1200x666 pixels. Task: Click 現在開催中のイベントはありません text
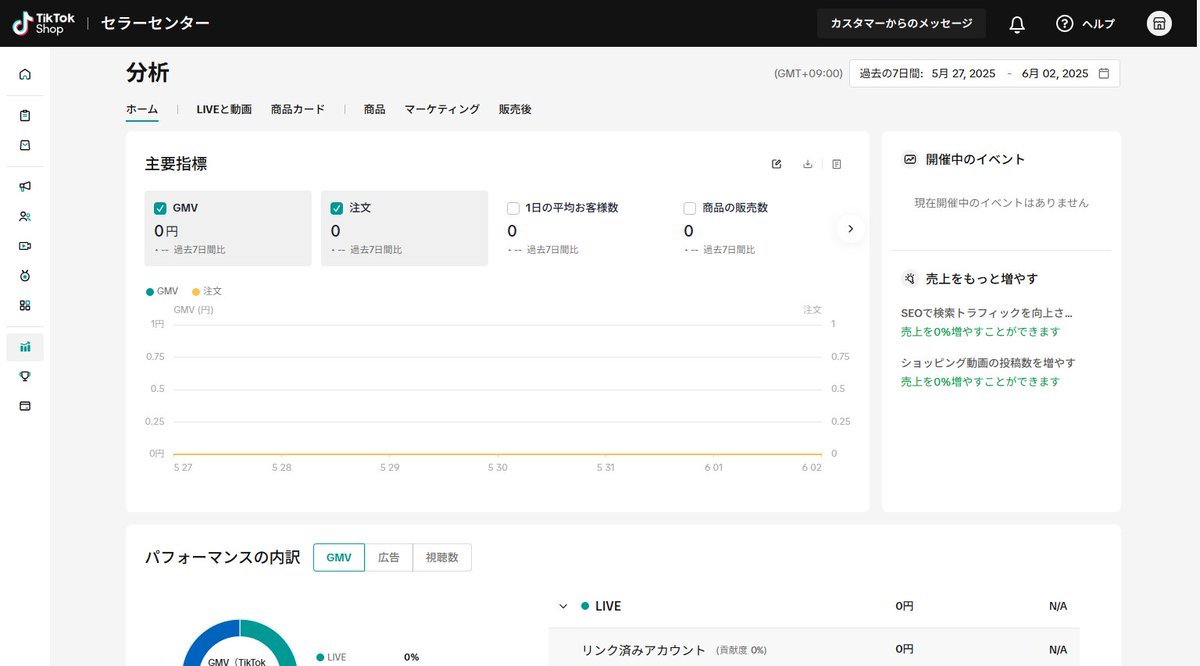1002,203
